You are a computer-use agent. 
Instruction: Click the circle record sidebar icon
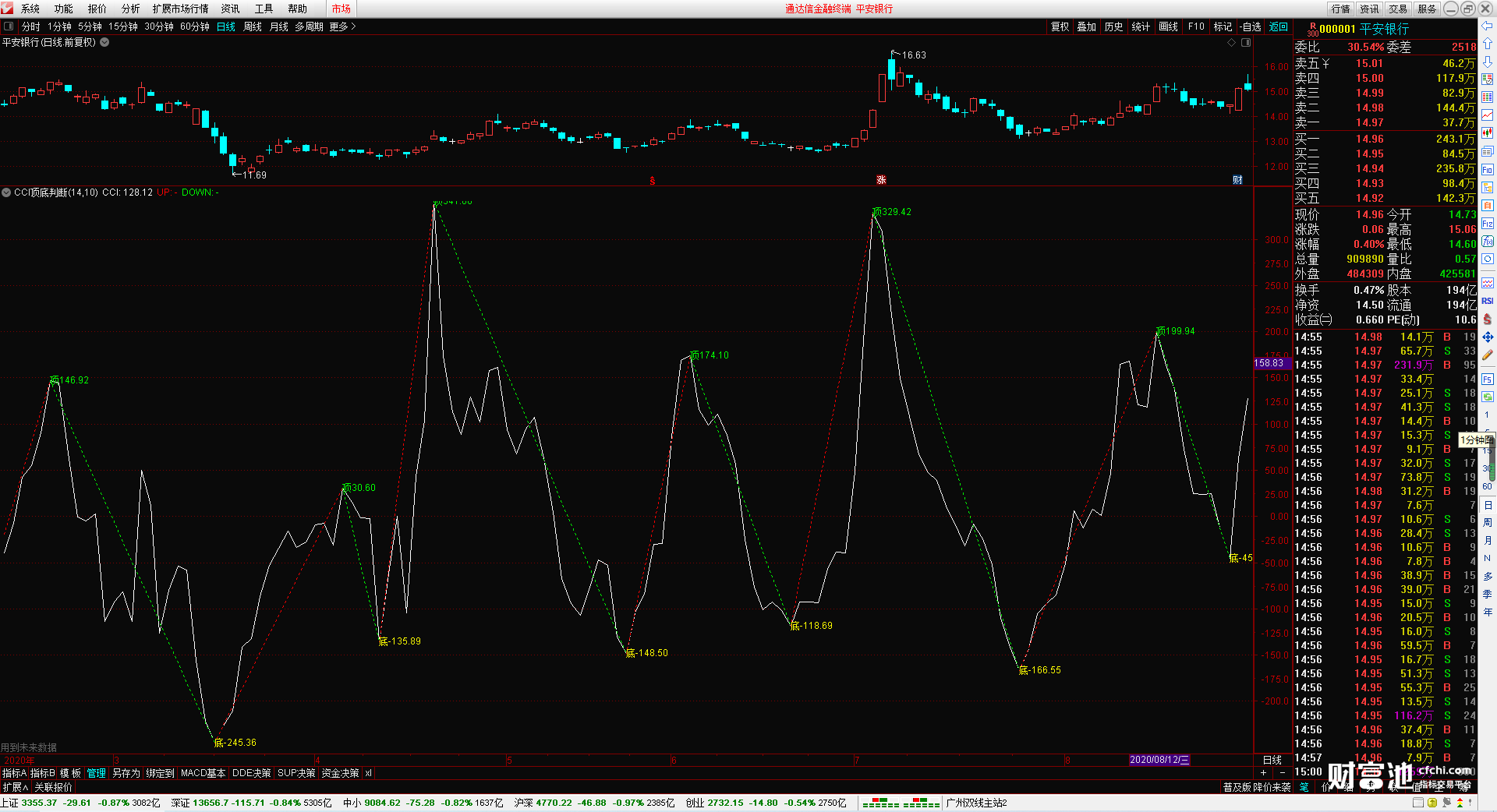pyautogui.click(x=1488, y=259)
